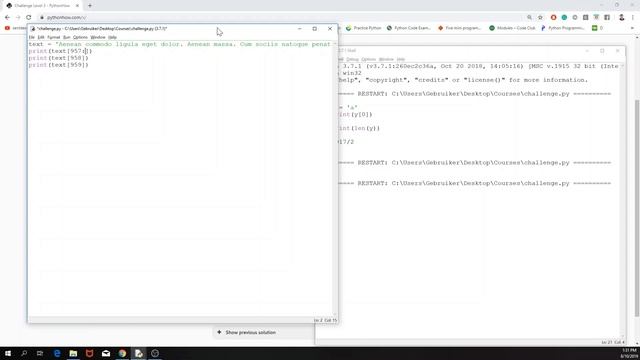The width and height of the screenshot is (640, 360).
Task: Open Options menu in challenge.py editor
Action: click(80, 37)
